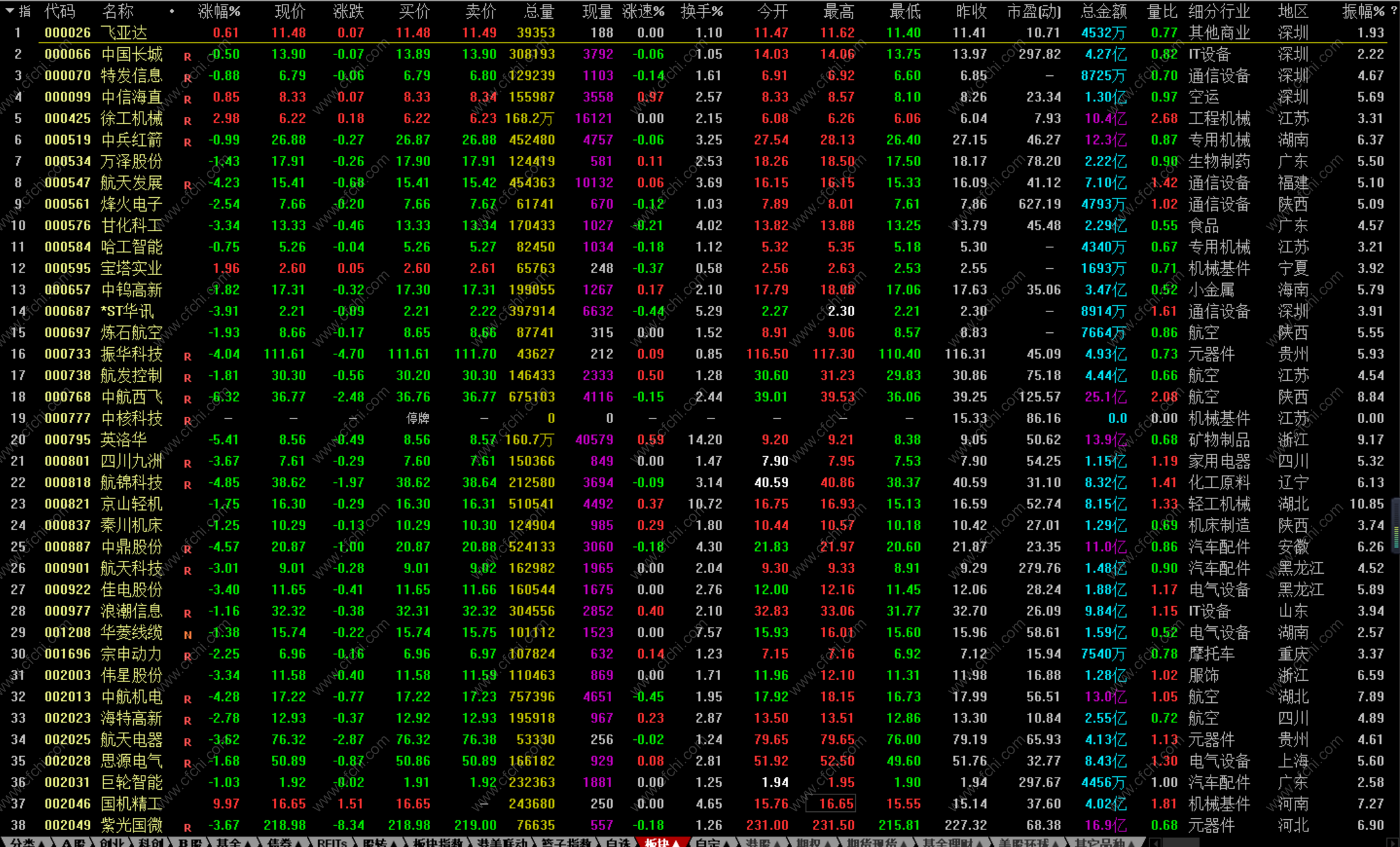The width and height of the screenshot is (1400, 847).
Task: Click the R marker beside 振华科技
Action: pos(187,357)
